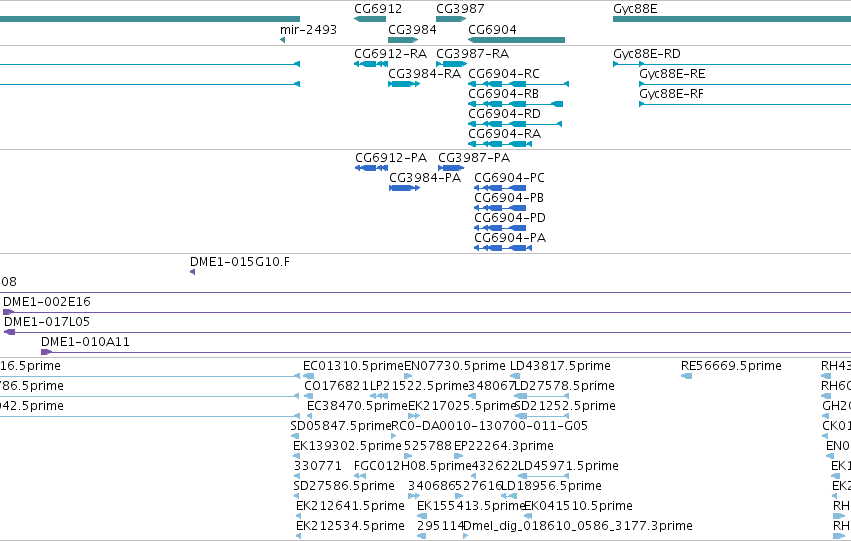851x541 pixels.
Task: Select the CG6904 gene span bar
Action: [x=516, y=40]
